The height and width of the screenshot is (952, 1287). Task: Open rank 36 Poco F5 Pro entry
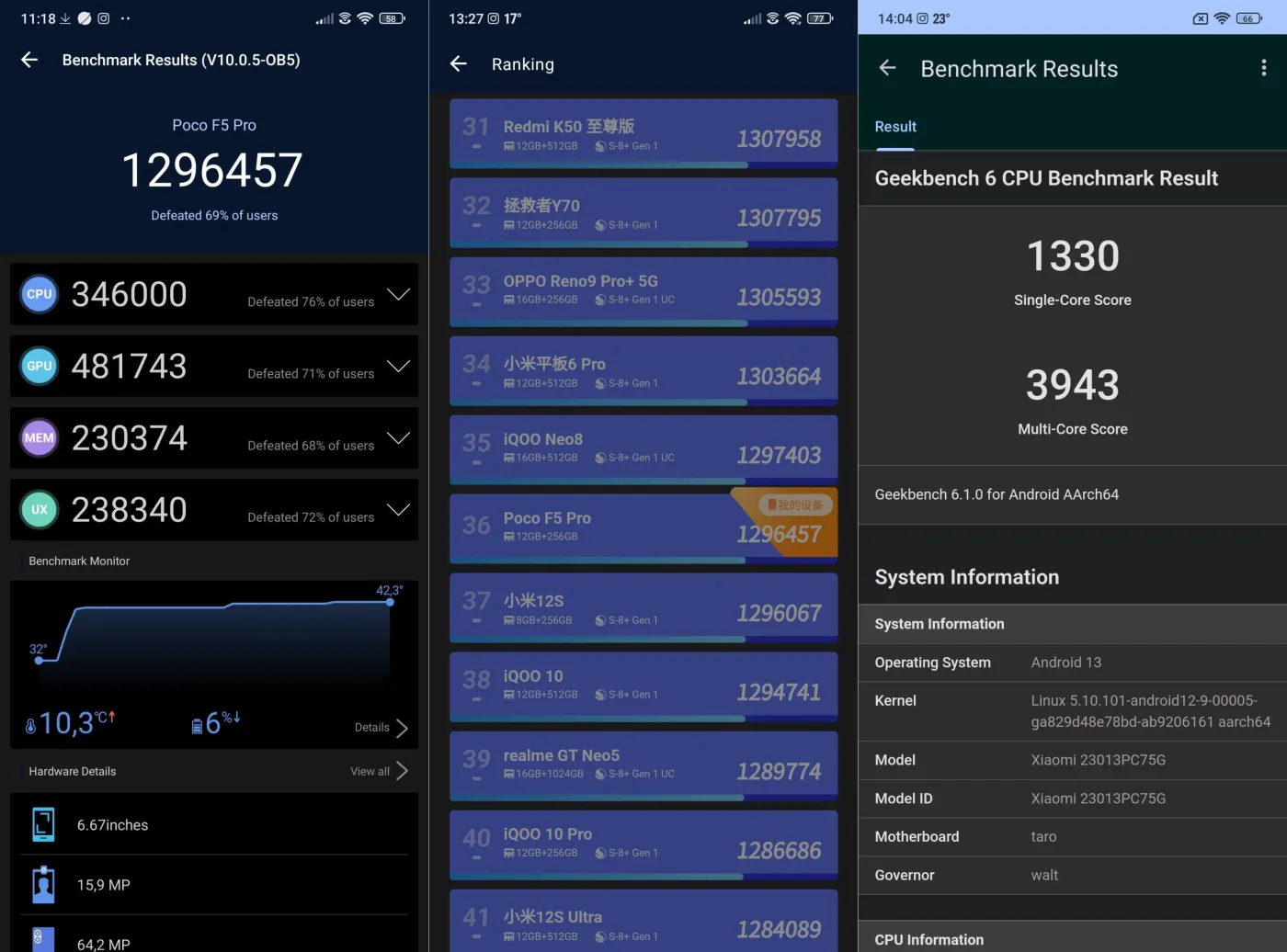(x=643, y=529)
